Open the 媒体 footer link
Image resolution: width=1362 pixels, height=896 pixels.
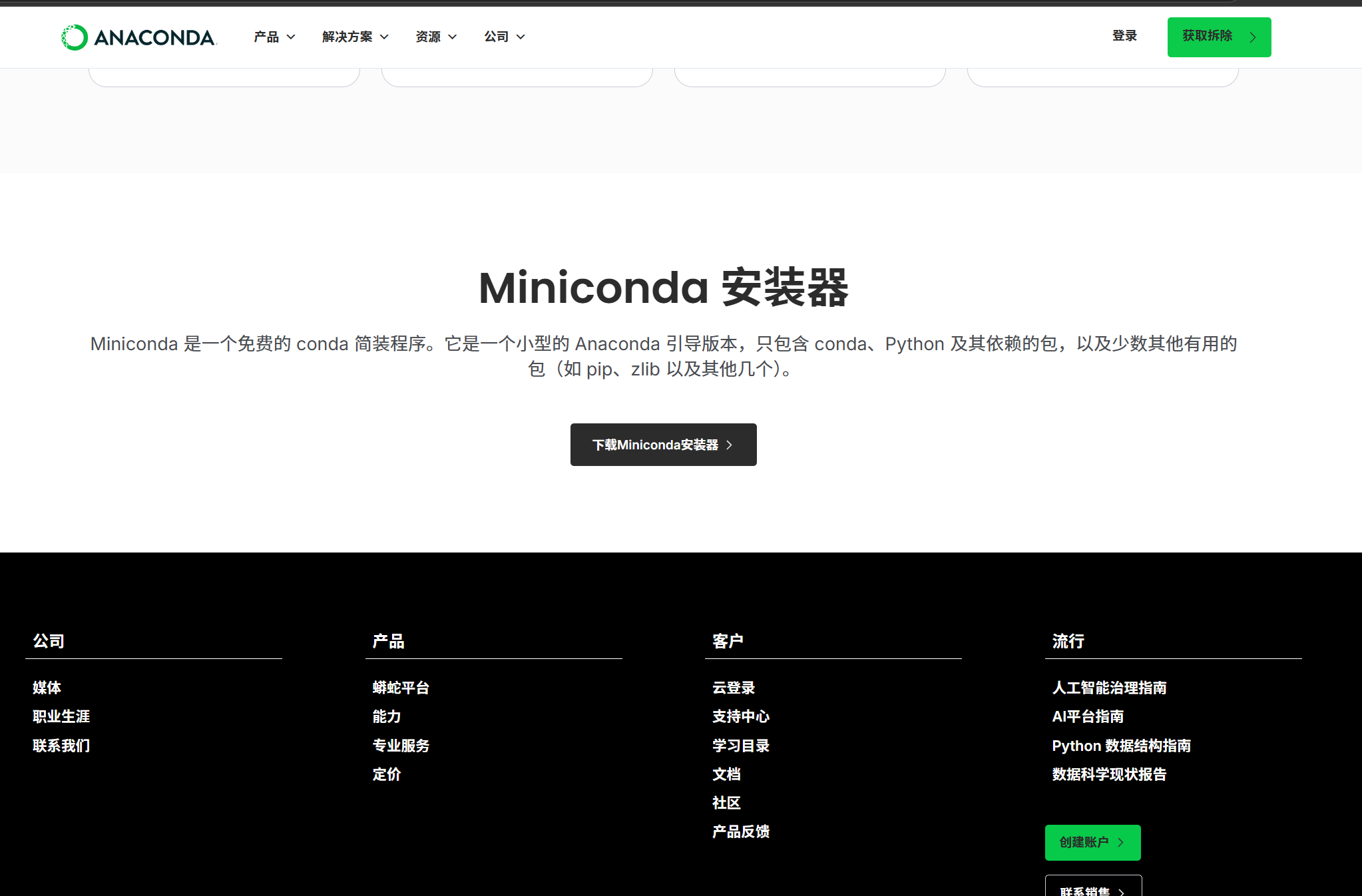[47, 688]
